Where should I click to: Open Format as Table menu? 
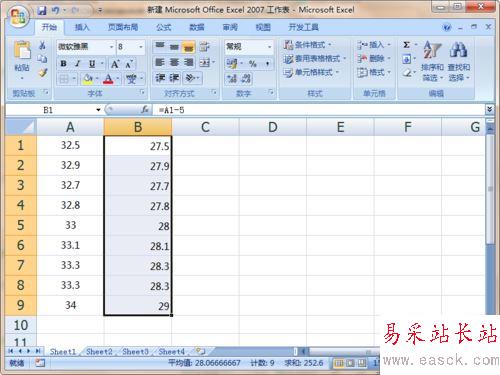click(x=315, y=59)
